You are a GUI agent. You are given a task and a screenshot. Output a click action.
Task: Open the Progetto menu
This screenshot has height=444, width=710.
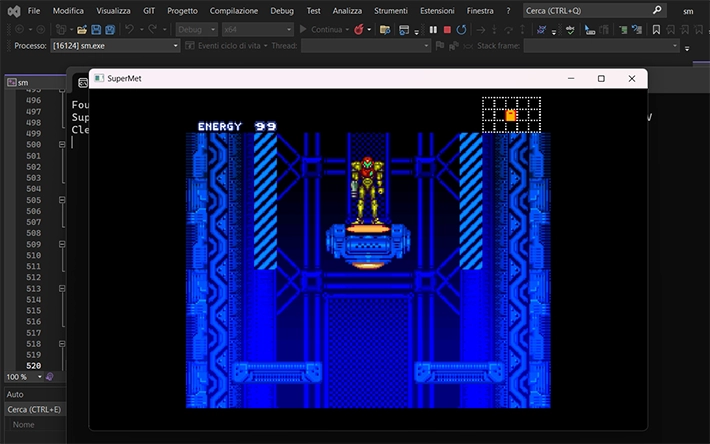182,10
